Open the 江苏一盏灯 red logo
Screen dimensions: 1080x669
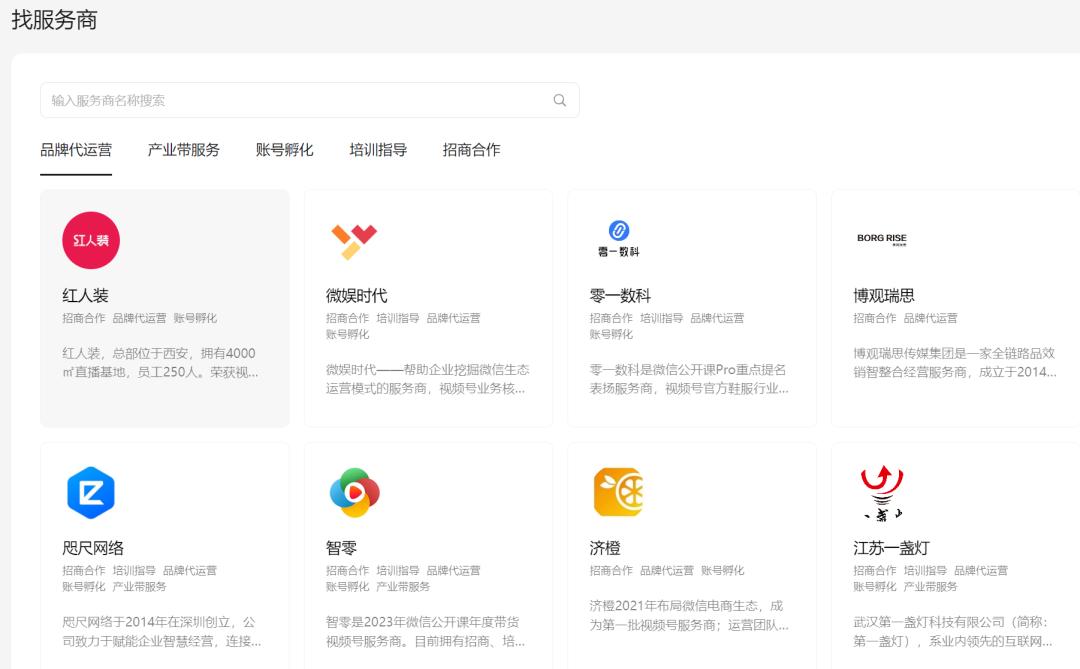[882, 493]
